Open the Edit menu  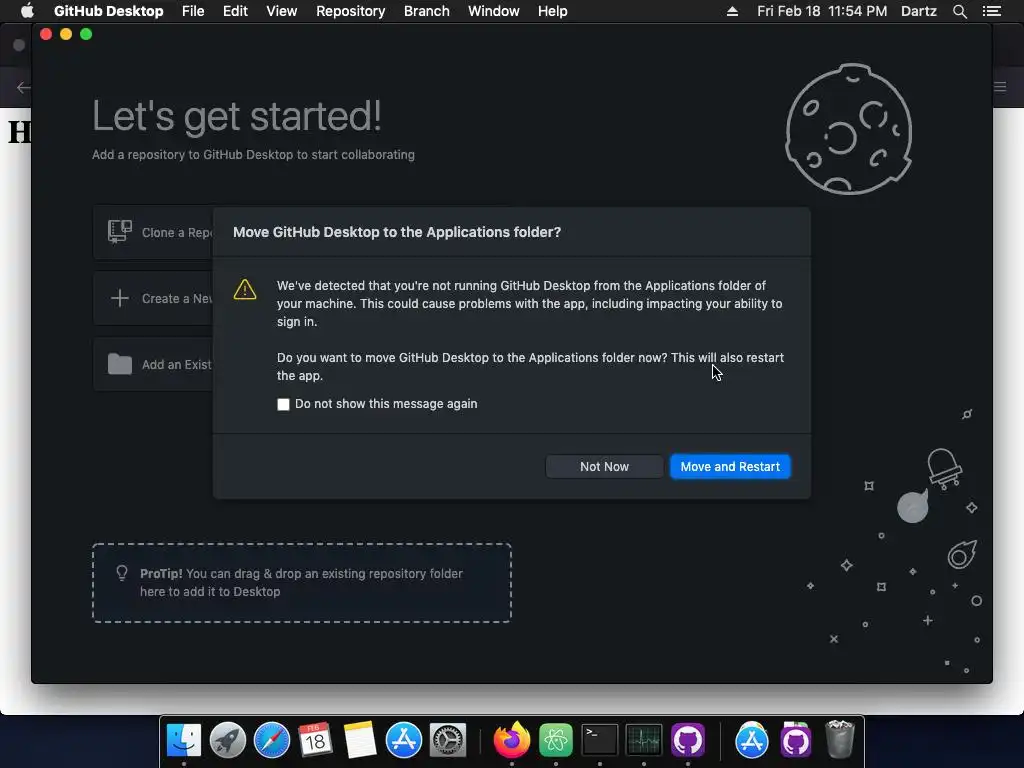(235, 11)
